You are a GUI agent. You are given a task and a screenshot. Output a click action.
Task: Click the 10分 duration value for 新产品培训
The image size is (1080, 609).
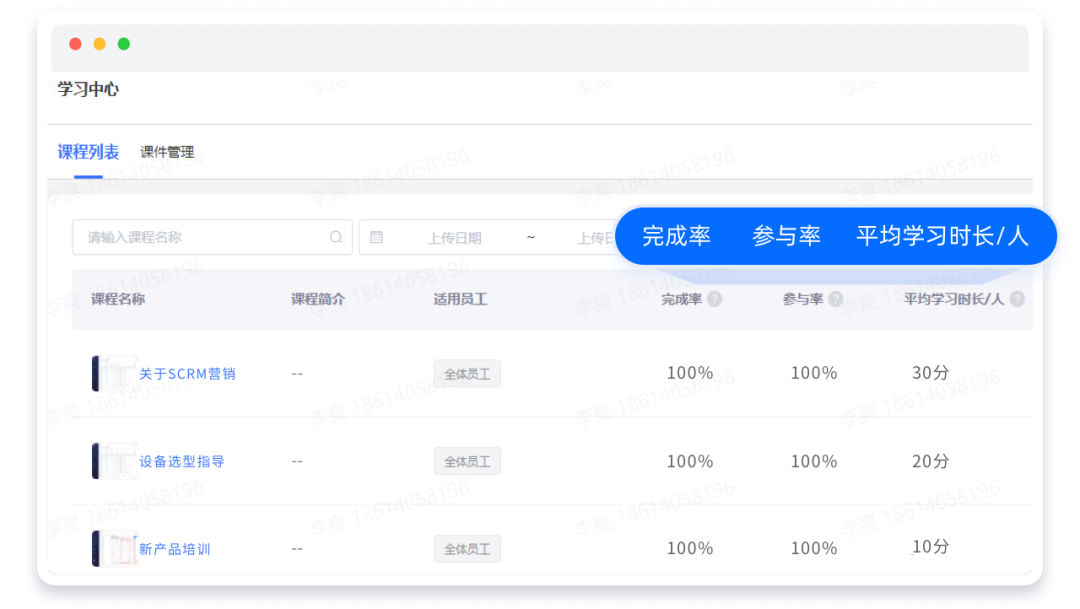931,547
